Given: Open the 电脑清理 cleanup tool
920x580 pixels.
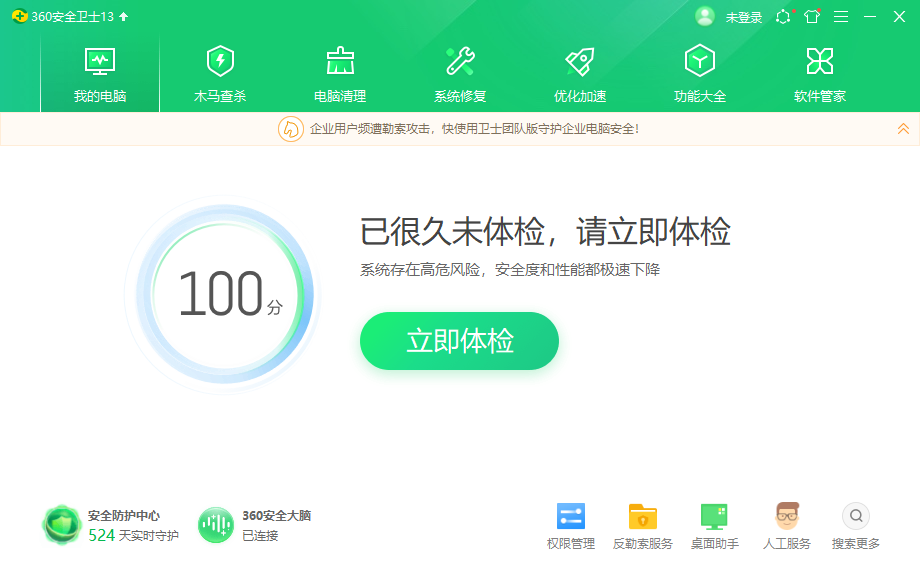Looking at the screenshot, I should click(x=338, y=70).
